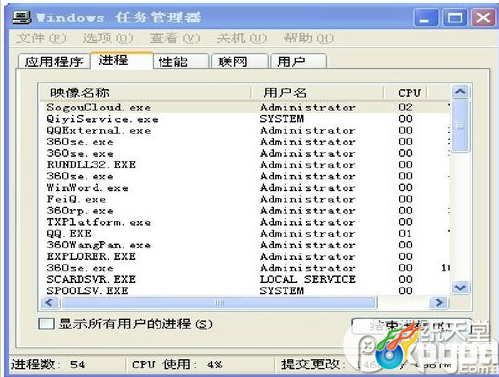Click Administrator in the EXPLORER.EXE row
The height and width of the screenshot is (377, 499).
(308, 256)
